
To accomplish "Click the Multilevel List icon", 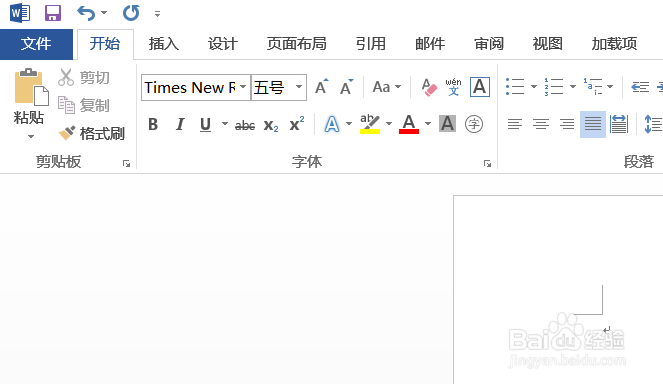I will [x=593, y=87].
